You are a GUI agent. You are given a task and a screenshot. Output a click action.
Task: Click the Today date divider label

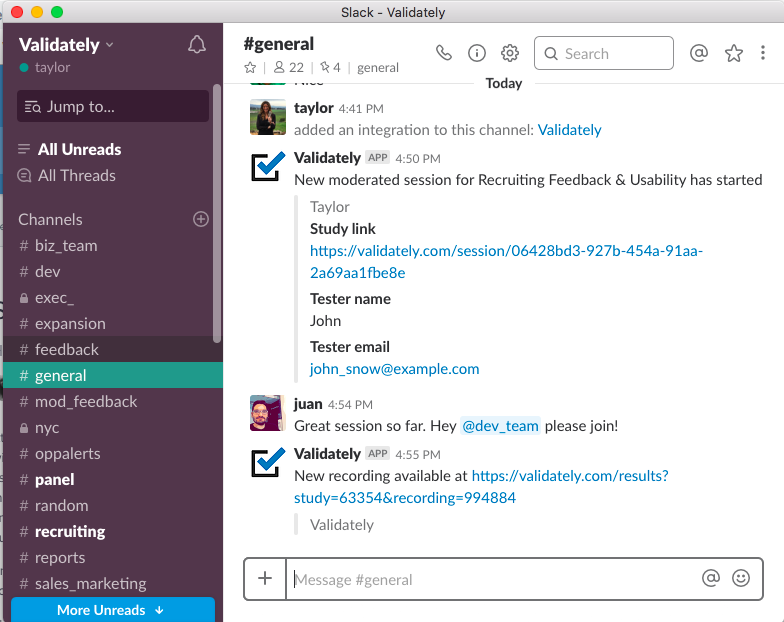pyautogui.click(x=504, y=83)
